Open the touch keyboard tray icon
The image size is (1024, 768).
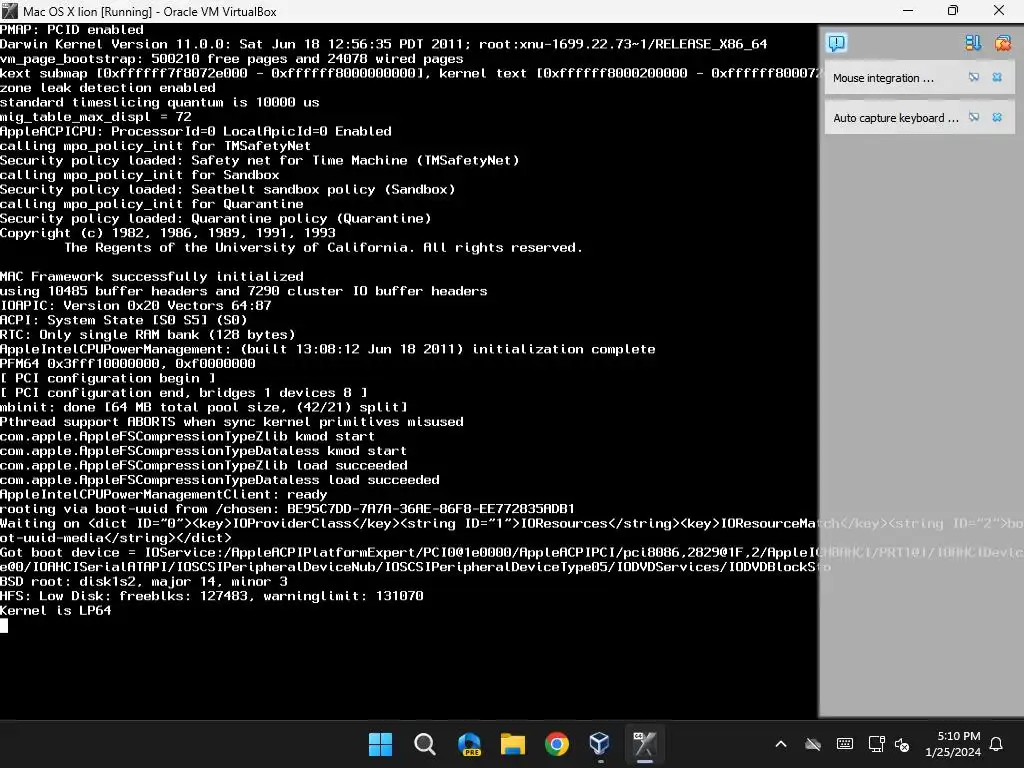point(844,744)
